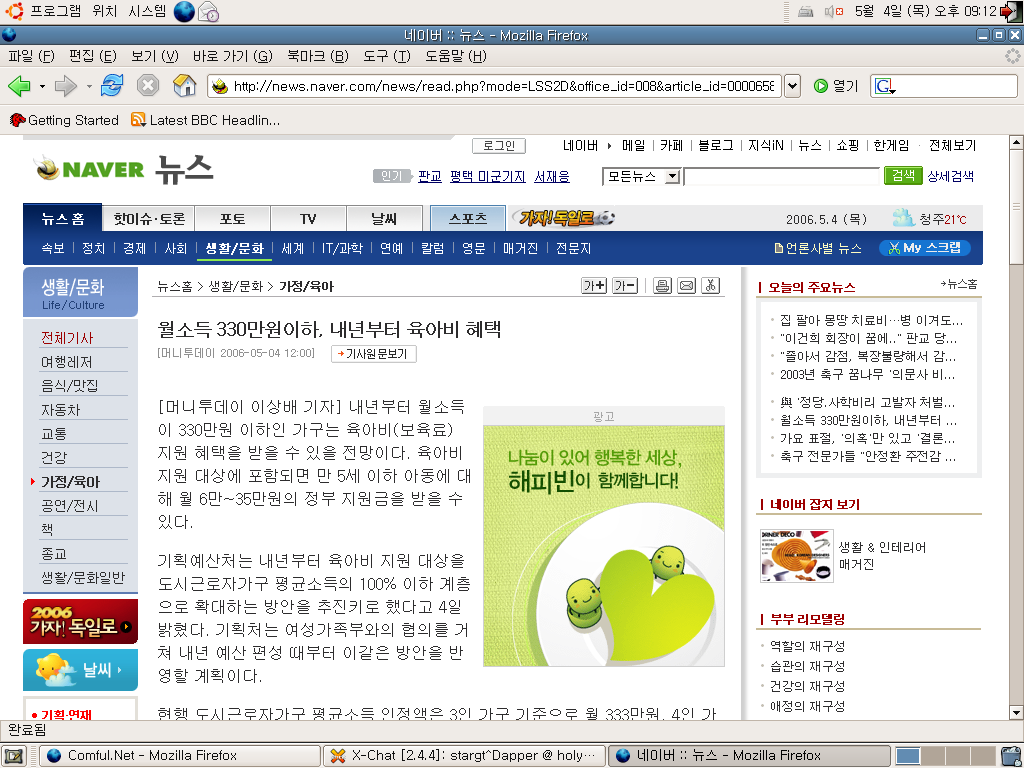Open the IT/과학 section
The width and height of the screenshot is (1024, 768).
click(342, 248)
